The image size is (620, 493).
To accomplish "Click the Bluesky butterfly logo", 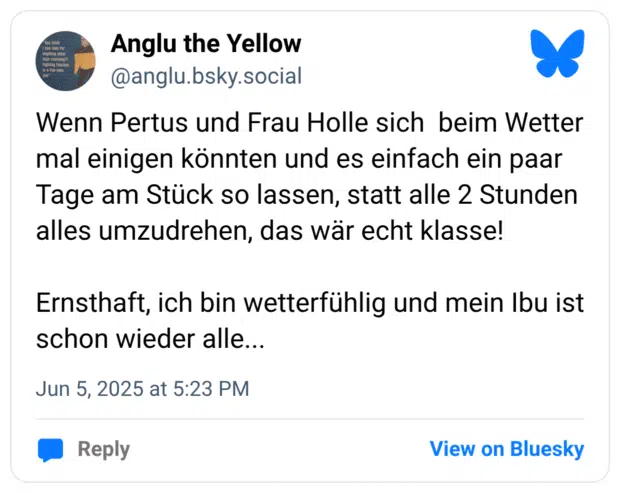I will pos(557,54).
